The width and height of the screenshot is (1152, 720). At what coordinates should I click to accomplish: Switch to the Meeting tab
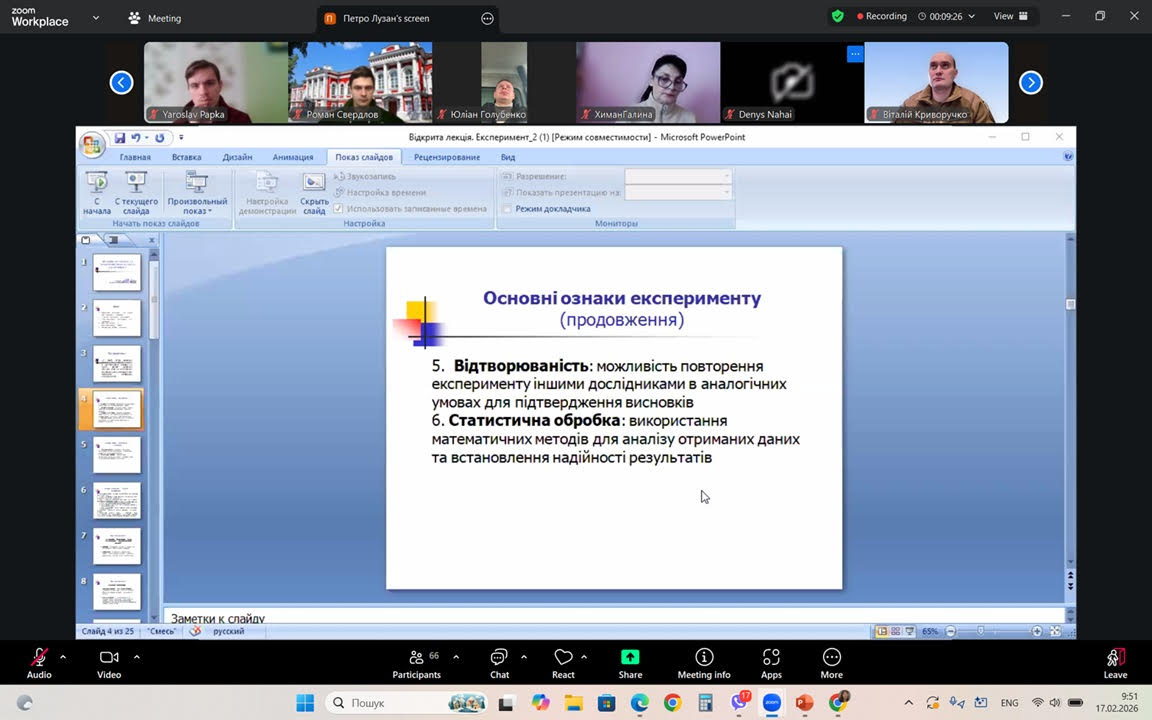tap(155, 18)
